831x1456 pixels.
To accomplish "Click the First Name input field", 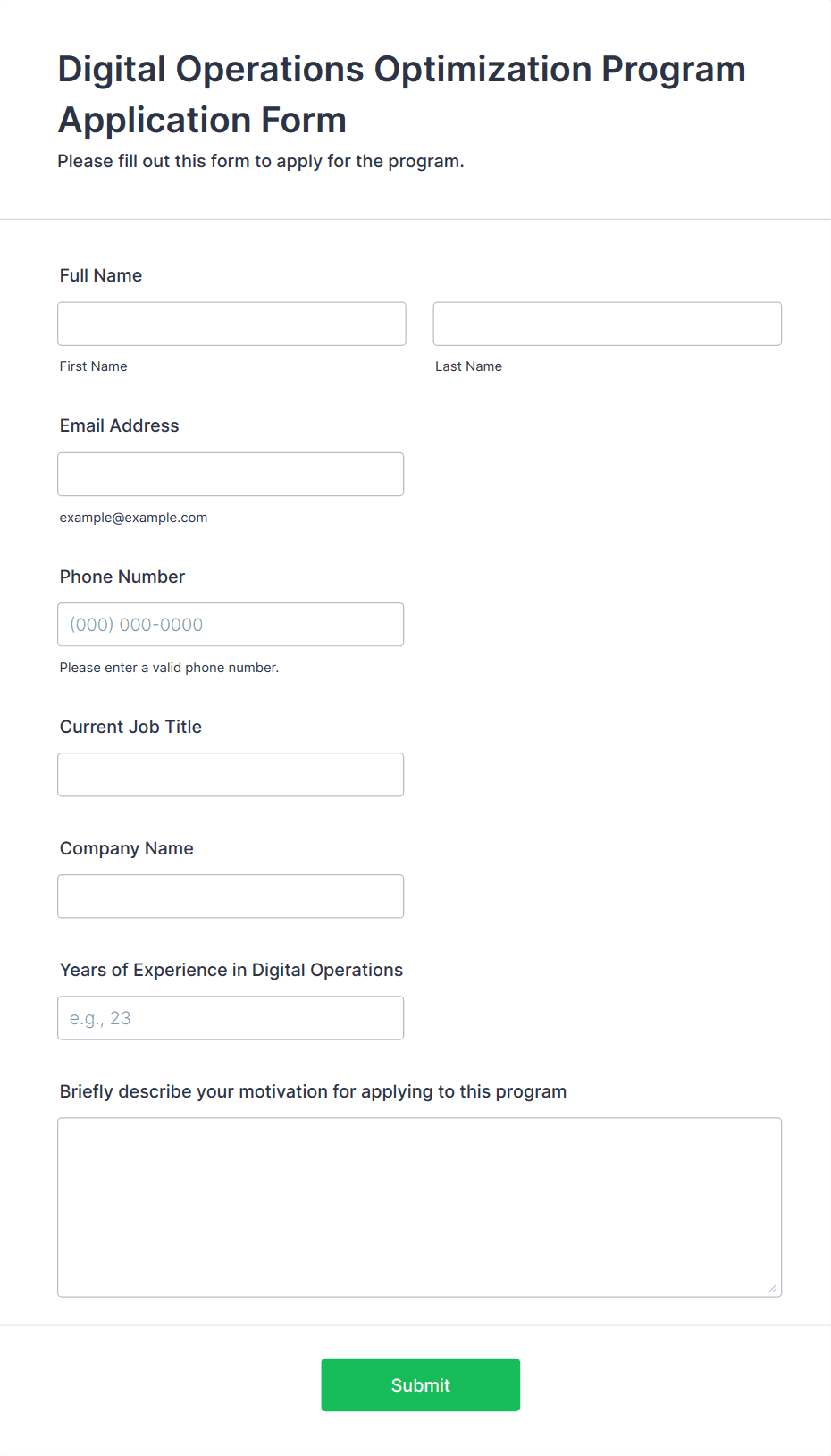I will click(231, 324).
